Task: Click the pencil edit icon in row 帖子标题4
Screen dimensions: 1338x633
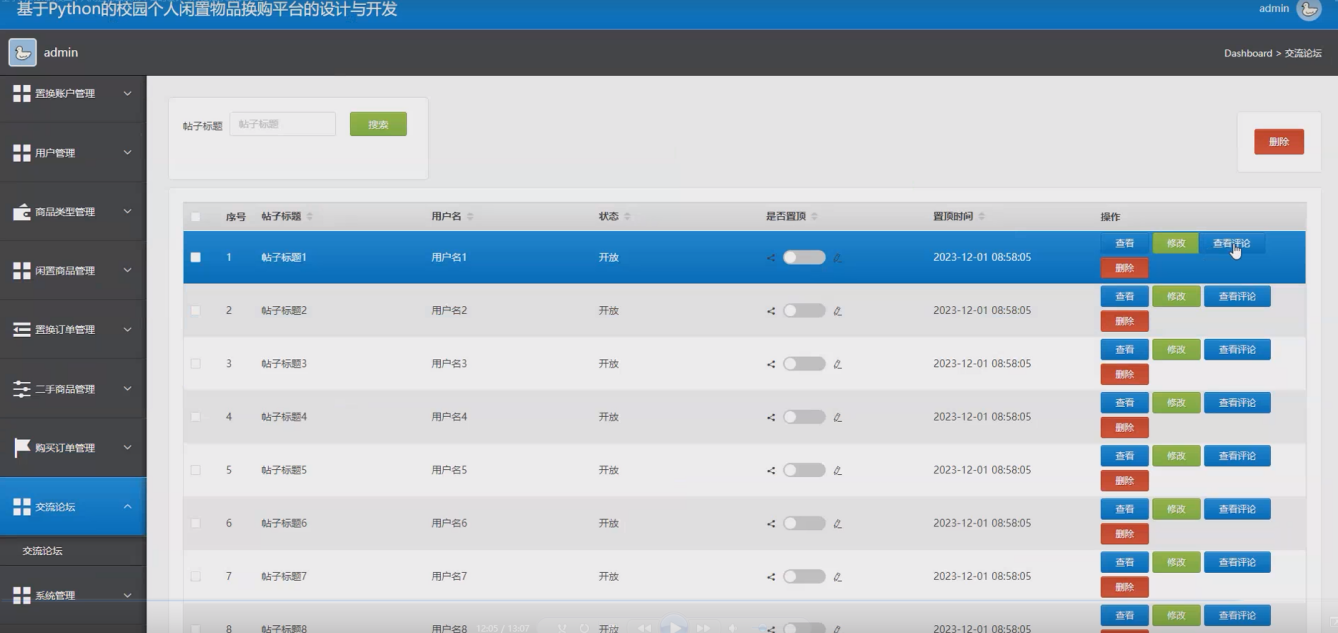Action: [x=837, y=416]
